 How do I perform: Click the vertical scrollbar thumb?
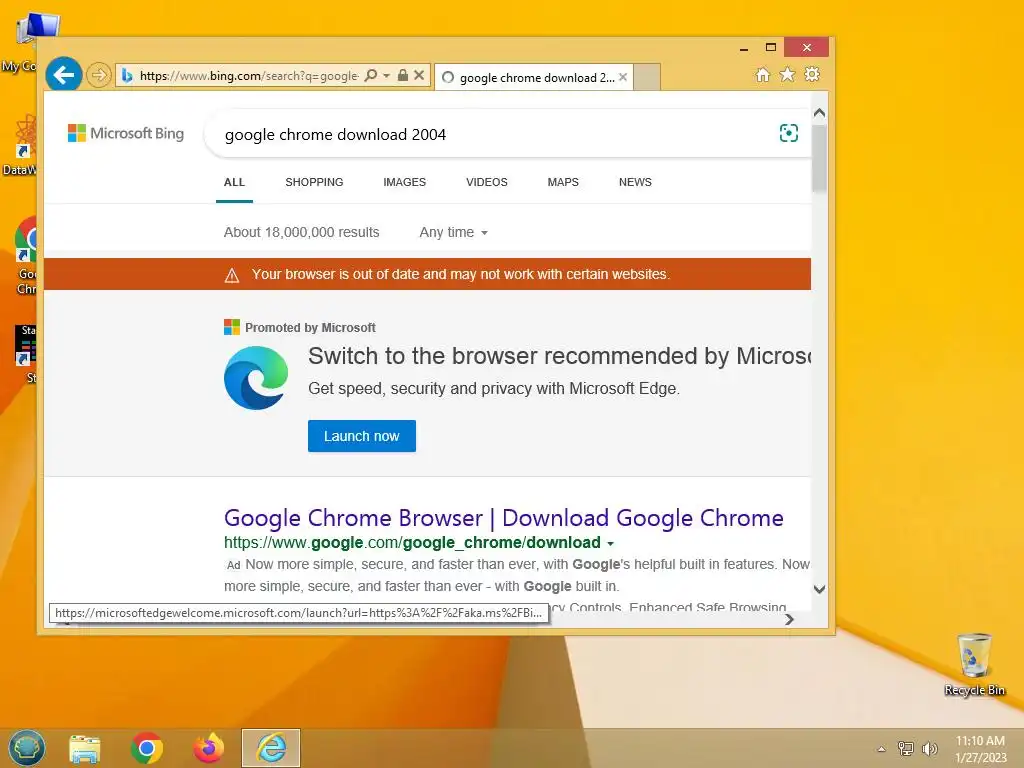coord(820,159)
